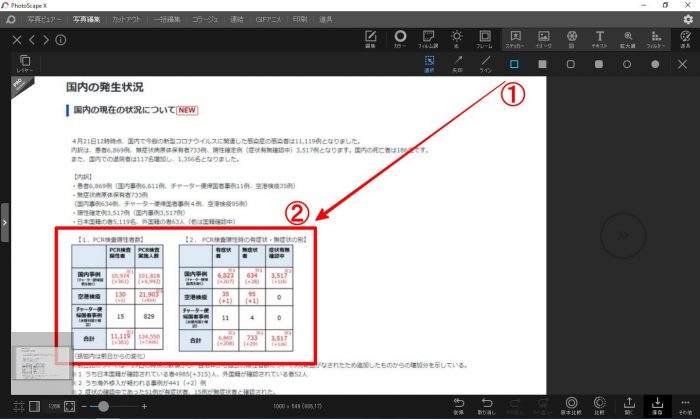This screenshot has width=700, height=419.
Task: Select the outlined circle shape
Action: click(x=627, y=64)
